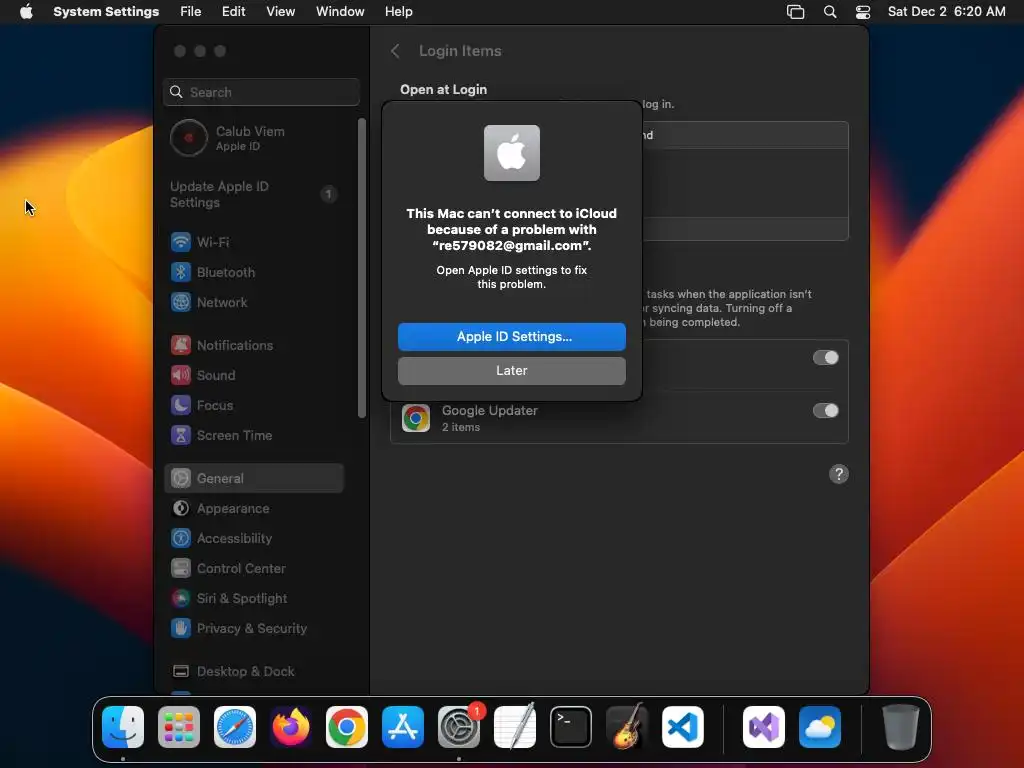This screenshot has height=768, width=1024.
Task: Open the System Settings menu
Action: (x=106, y=12)
